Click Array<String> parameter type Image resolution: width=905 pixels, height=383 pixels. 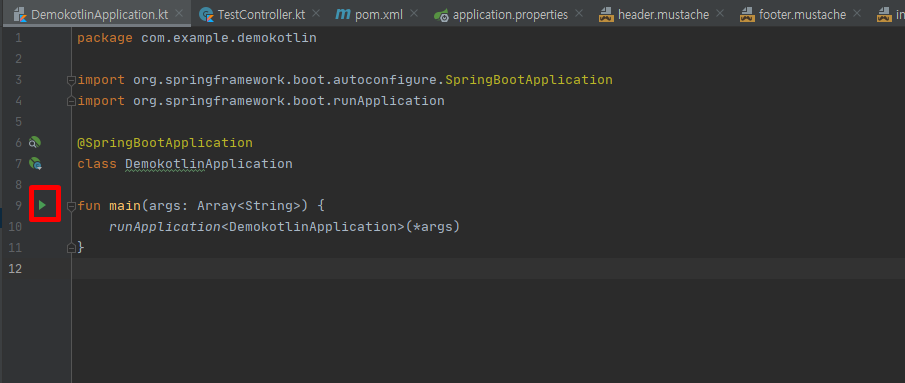tap(249, 205)
